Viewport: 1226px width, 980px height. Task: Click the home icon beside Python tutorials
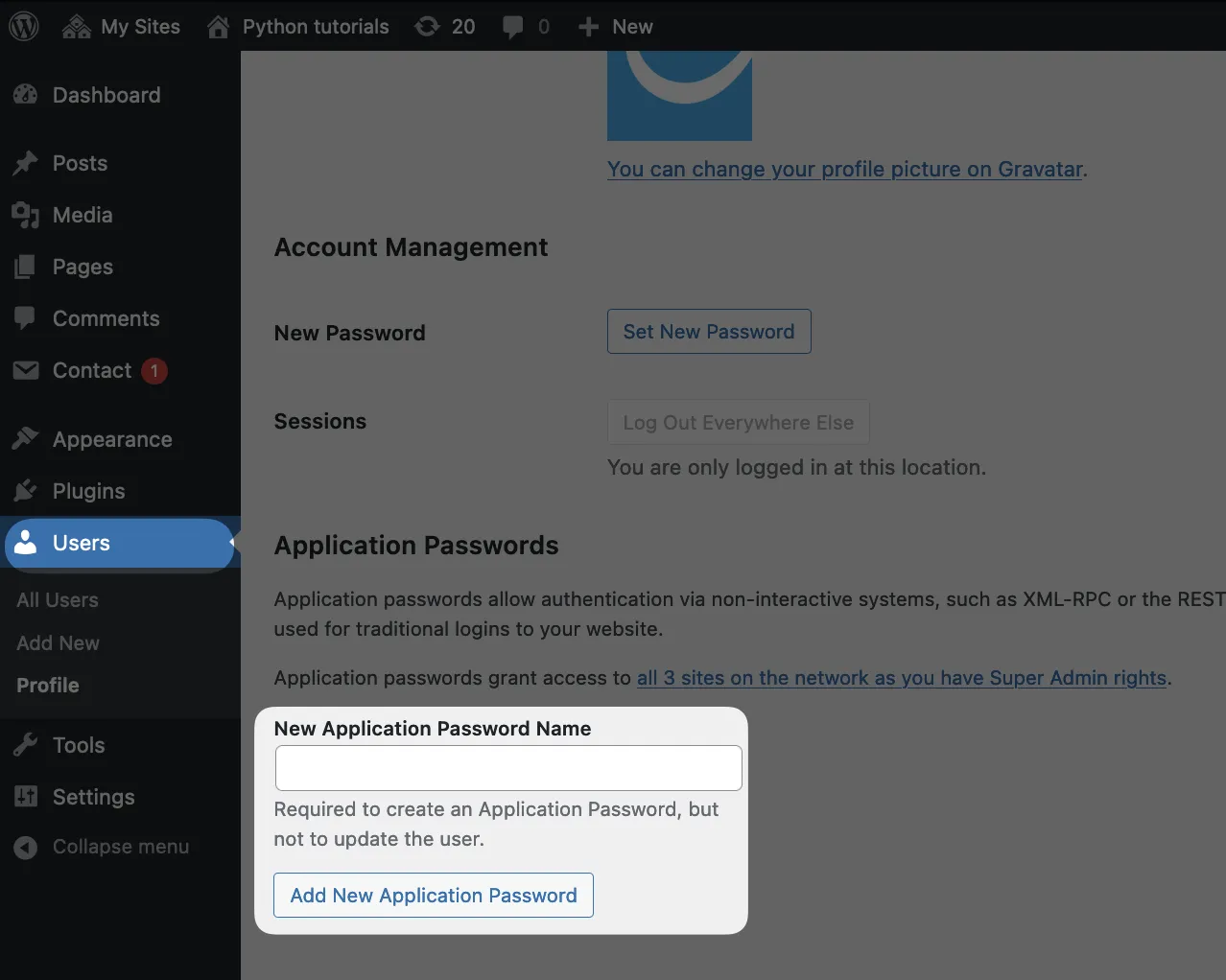tap(219, 27)
